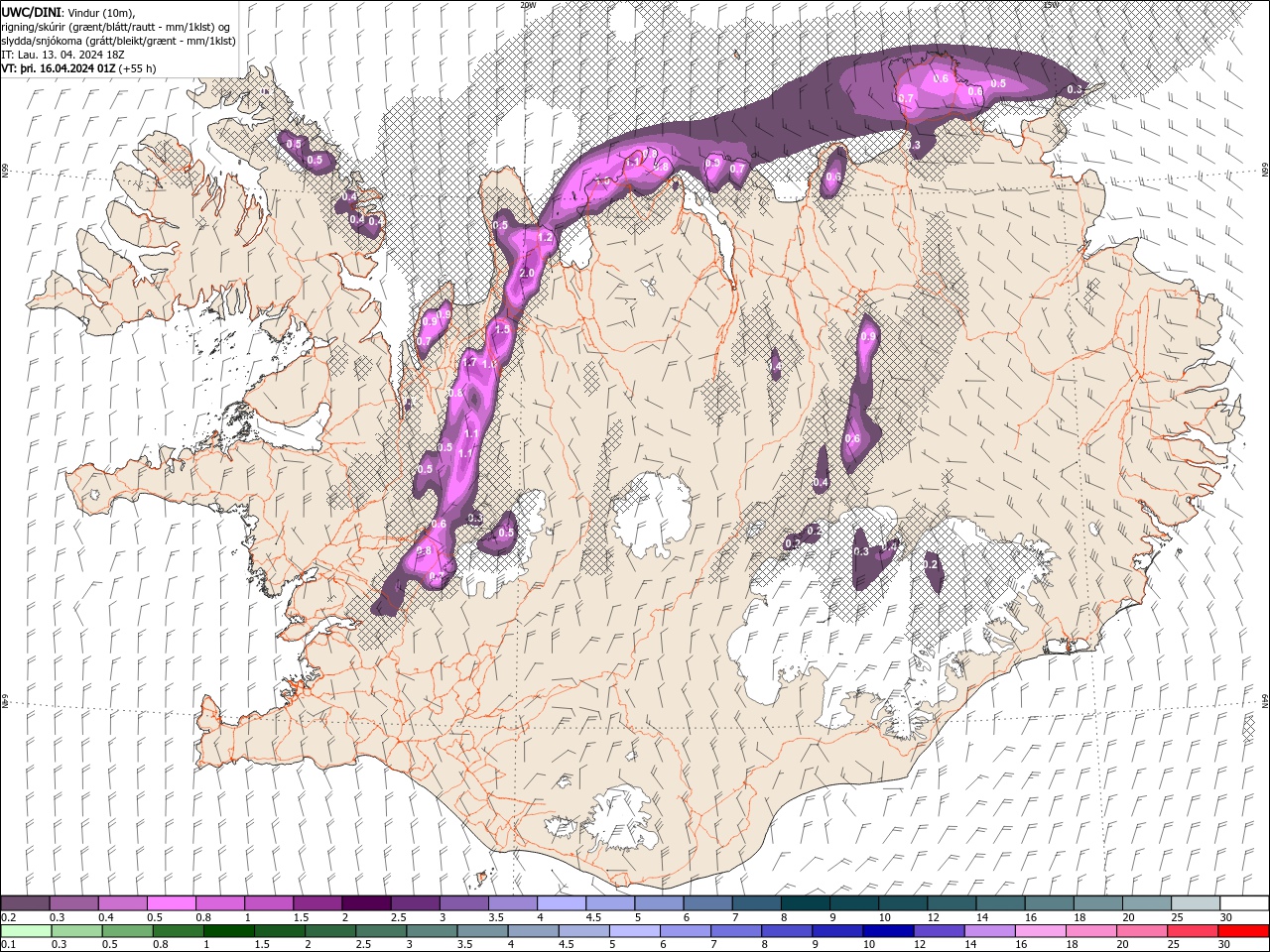Screen dimensions: 1270x952
Task: Pick the deep blue 10 swatch, rain legend
Action: click(887, 931)
